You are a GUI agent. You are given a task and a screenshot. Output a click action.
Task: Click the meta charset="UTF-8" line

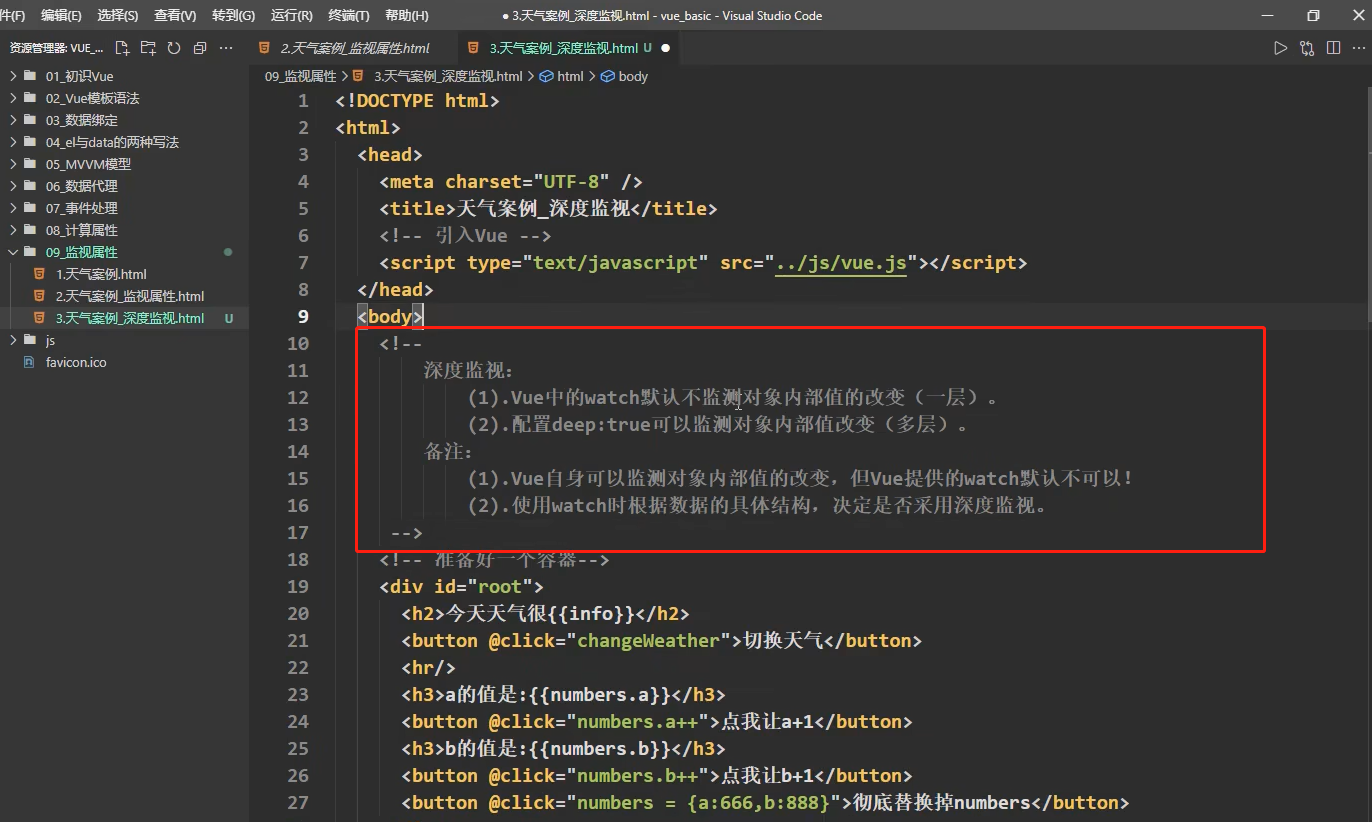[510, 182]
